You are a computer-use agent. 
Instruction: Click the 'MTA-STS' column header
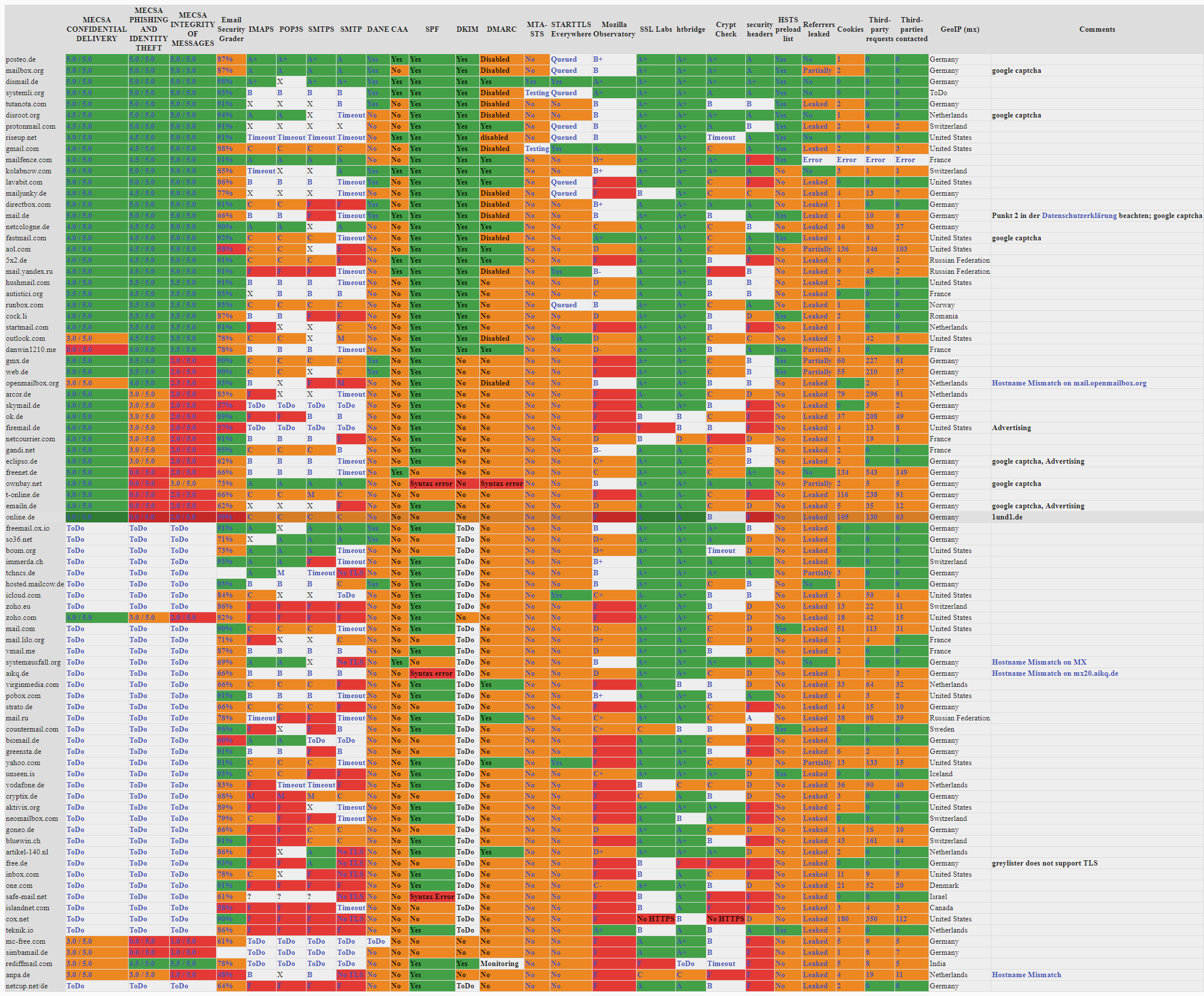click(536, 29)
